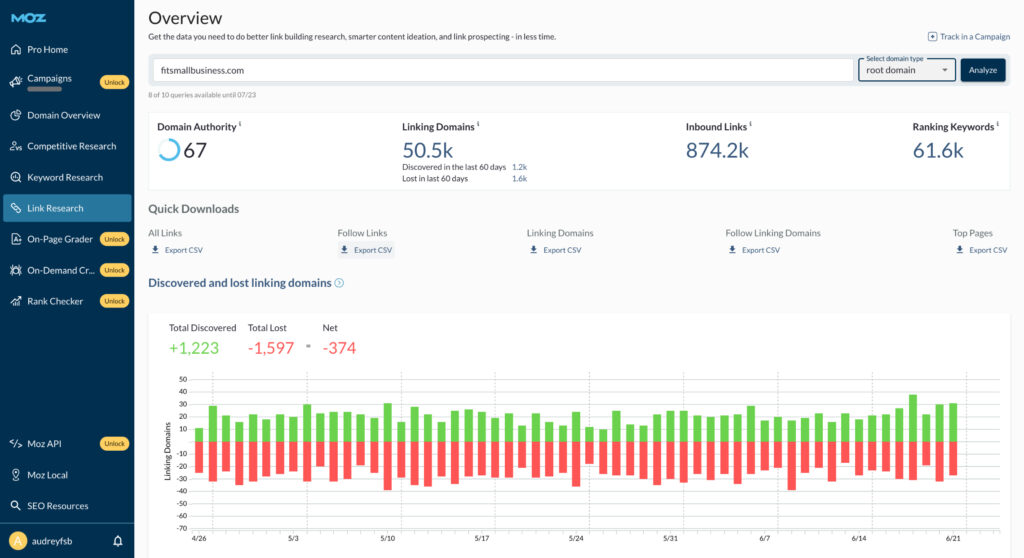Viewport: 1024px width, 558px height.
Task: Click the Domain Authority progress ring
Action: click(168, 150)
